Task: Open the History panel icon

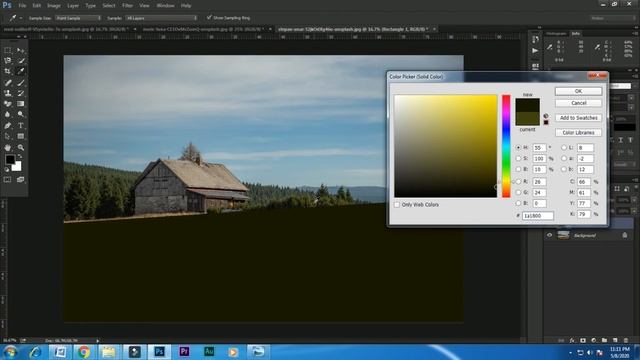Action: pyautogui.click(x=535, y=39)
